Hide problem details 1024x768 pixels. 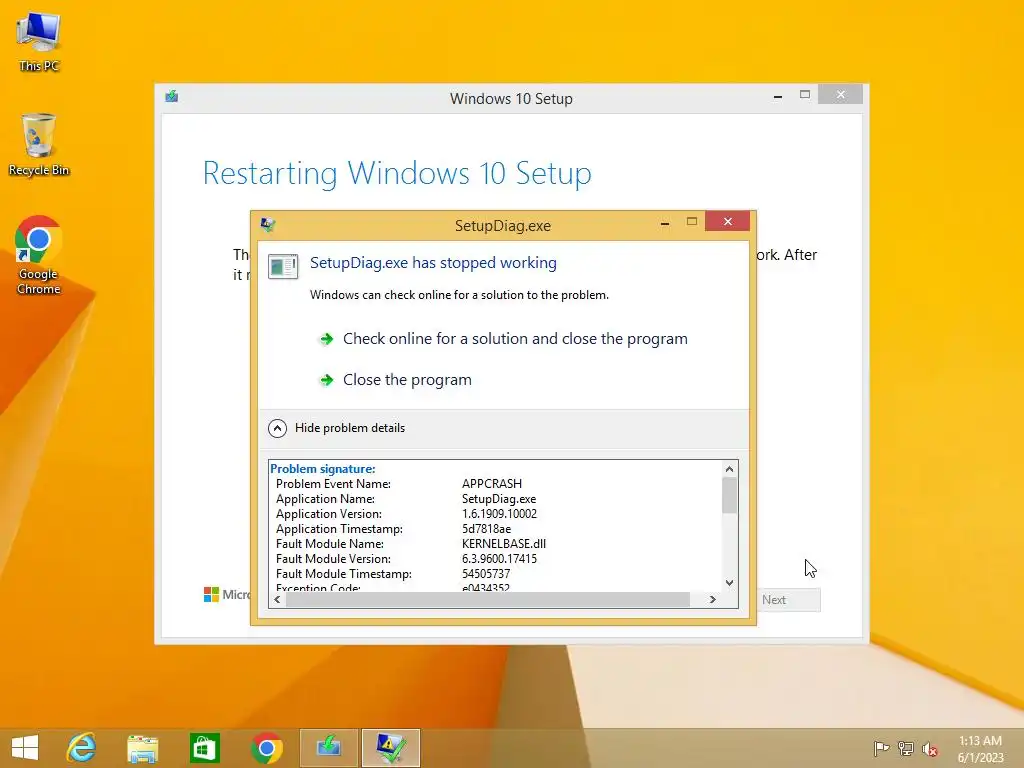point(337,428)
